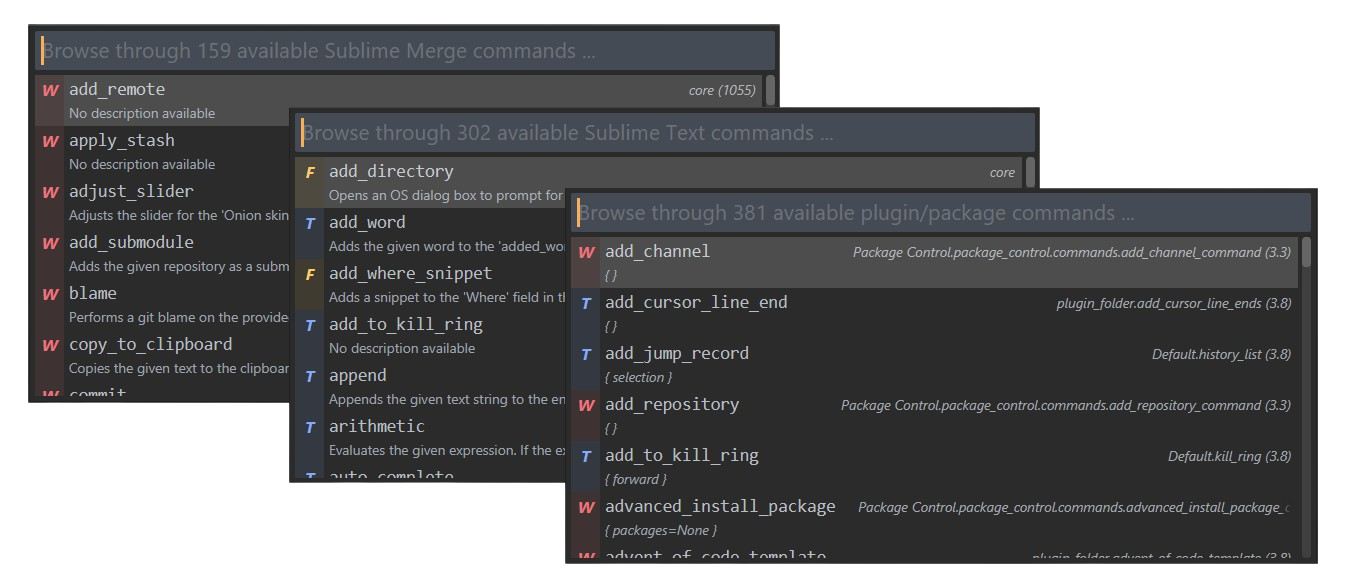
Task: Select the arithmetic command
Action: pyautogui.click(x=430, y=437)
